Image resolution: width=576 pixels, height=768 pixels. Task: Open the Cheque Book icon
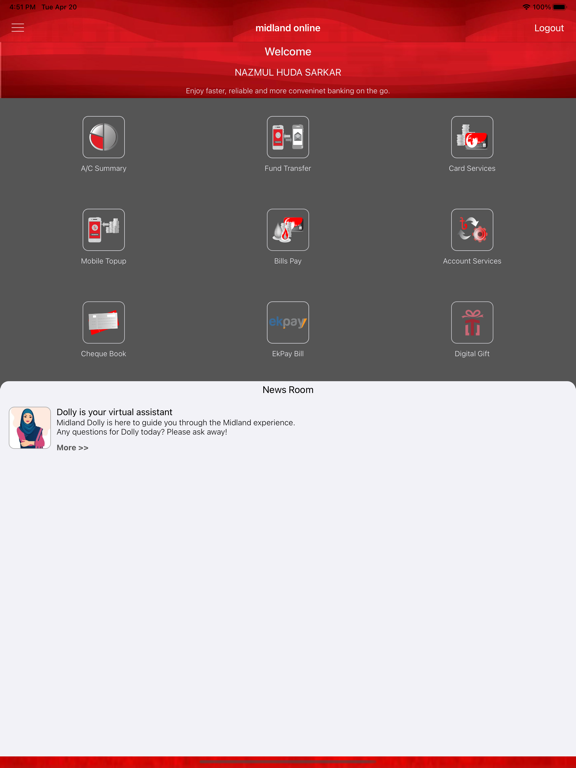(x=103, y=322)
